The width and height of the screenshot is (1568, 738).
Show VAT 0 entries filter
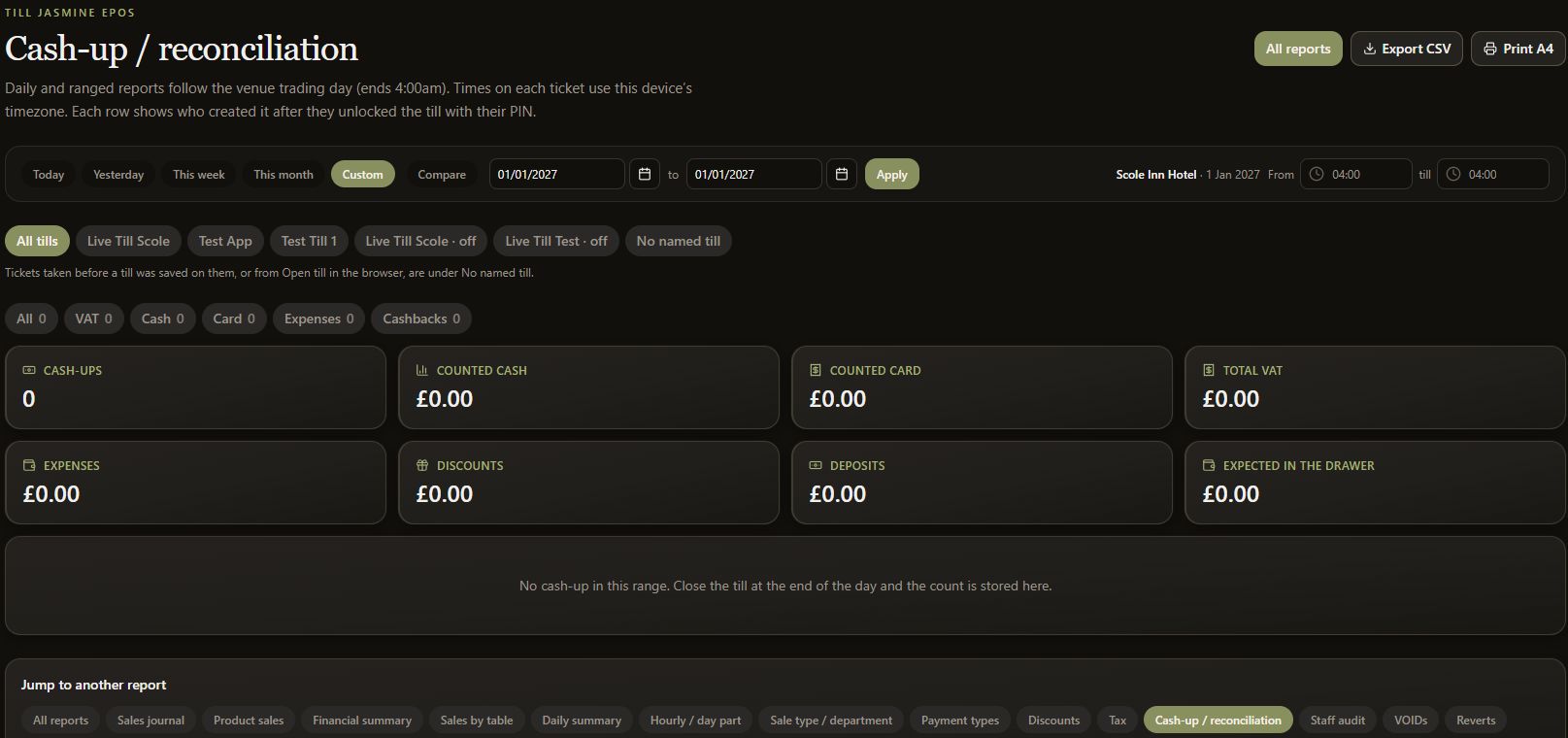[x=94, y=319]
